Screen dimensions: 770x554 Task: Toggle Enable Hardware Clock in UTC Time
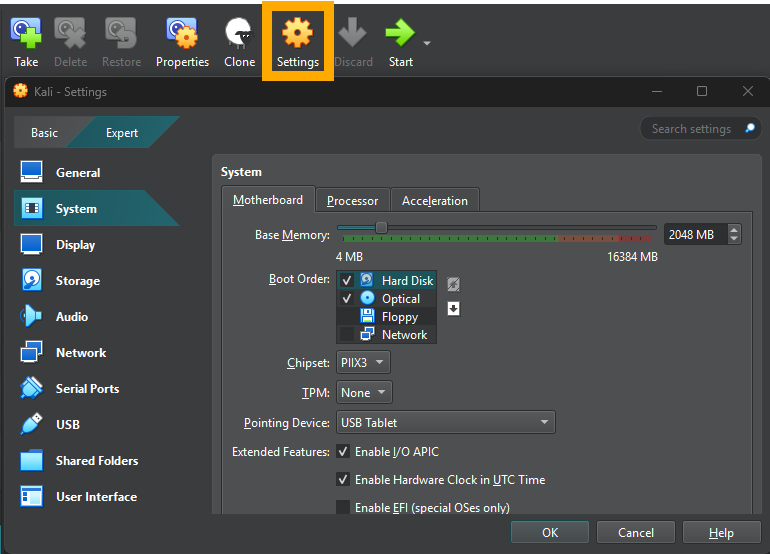click(343, 479)
